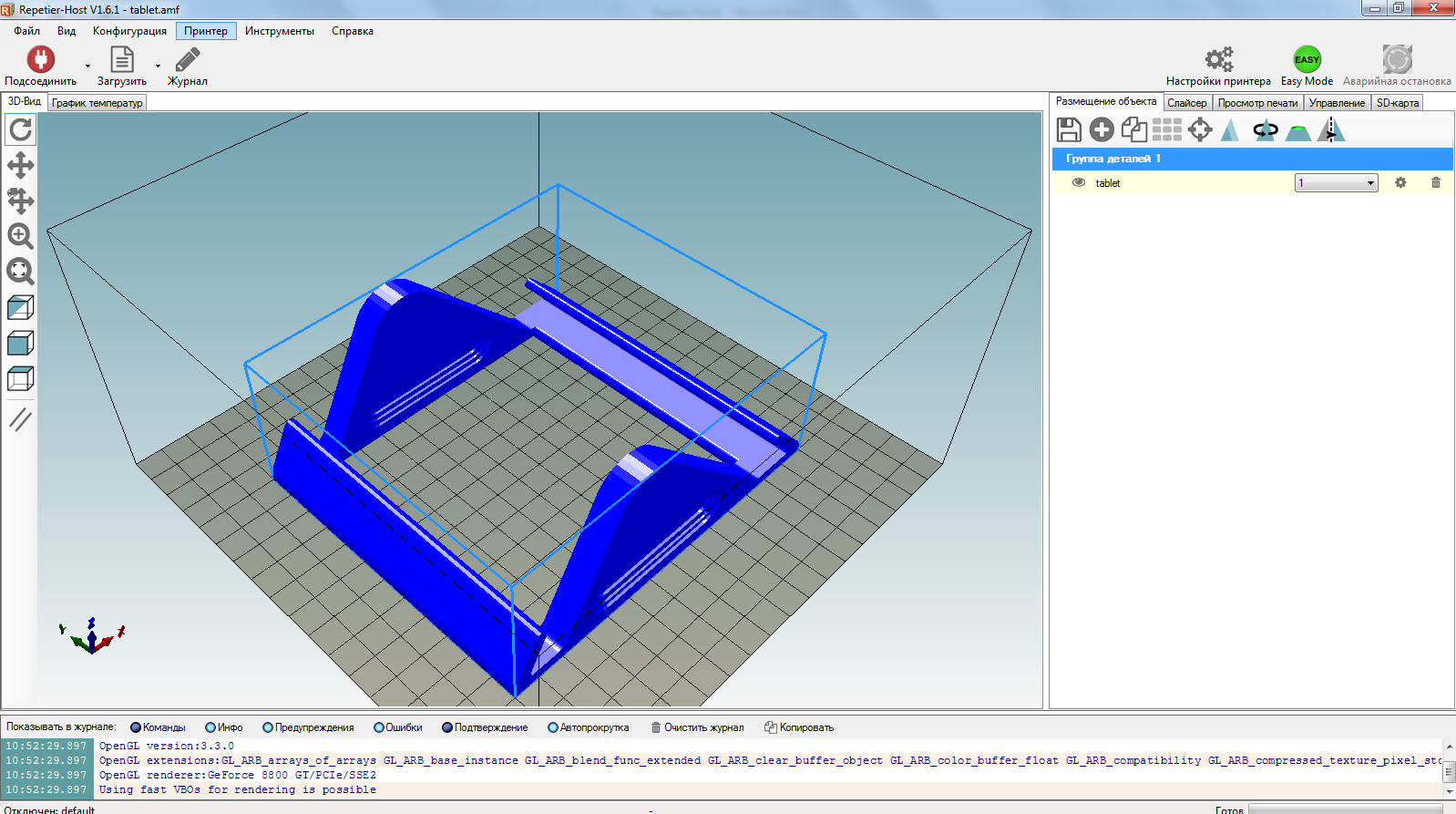Delete the tablet object with trash icon
Viewport: 1456px width, 814px height.
[1436, 183]
